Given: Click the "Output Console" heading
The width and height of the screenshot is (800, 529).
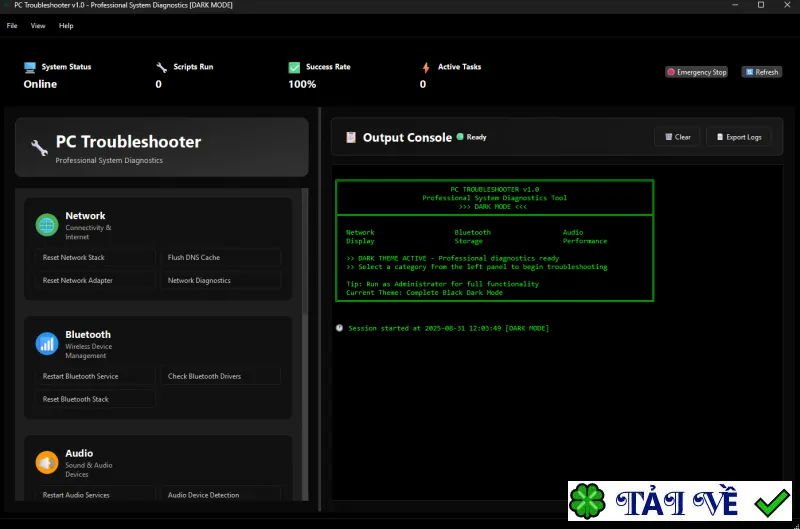Looking at the screenshot, I should (x=407, y=138).
